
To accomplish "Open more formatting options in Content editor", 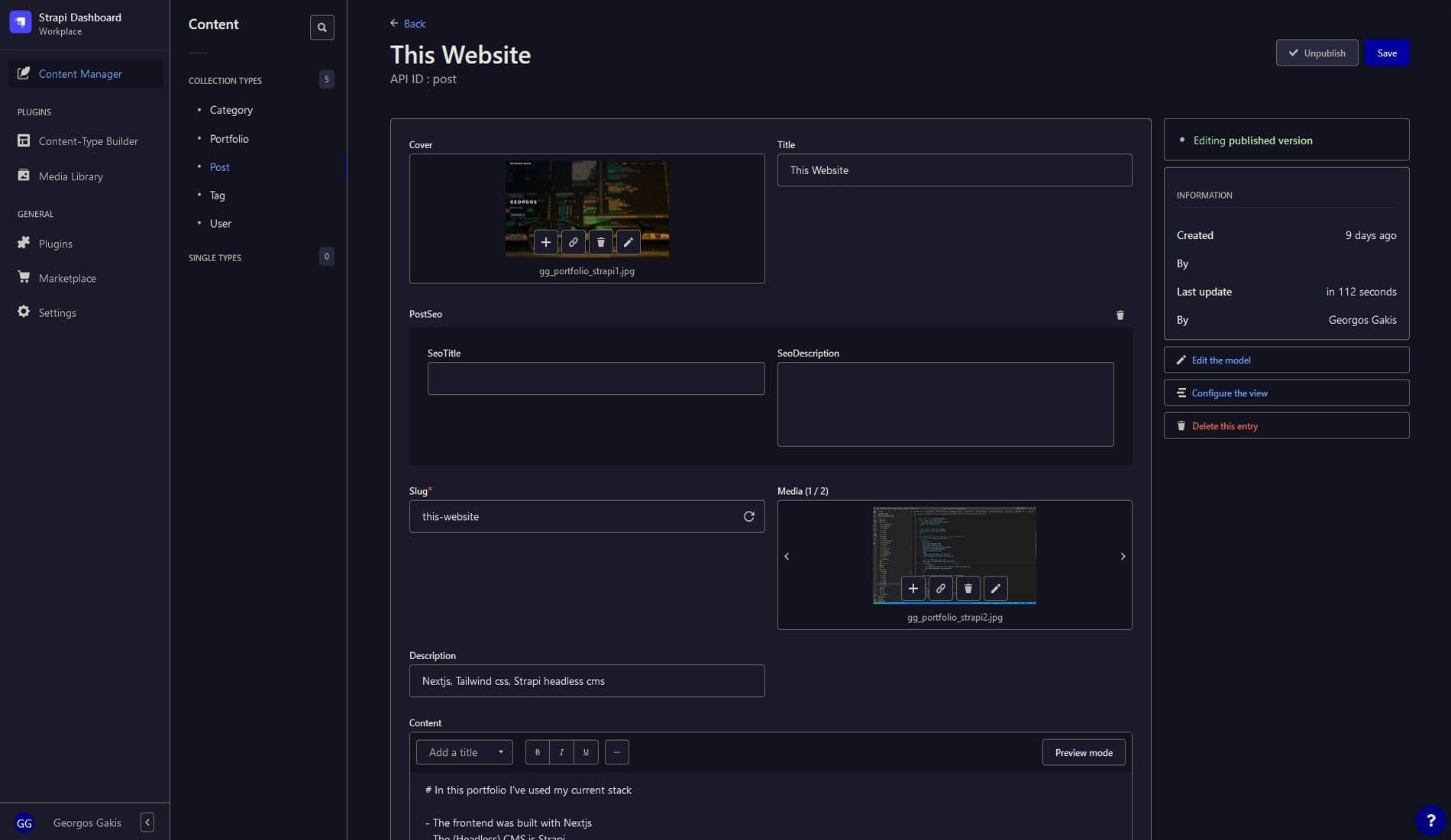I will pyautogui.click(x=617, y=752).
